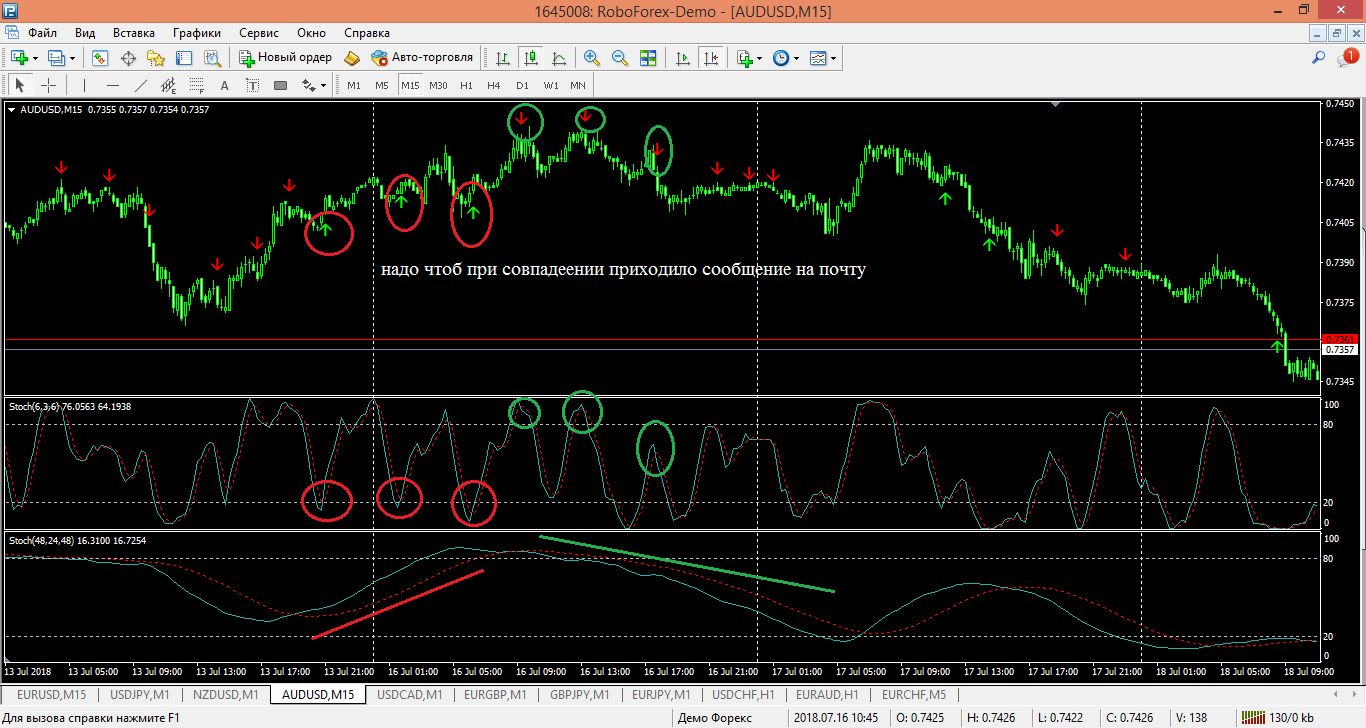Viewport: 1366px width, 728px height.
Task: Open the Templates dropdown arrow
Action: click(x=834, y=58)
